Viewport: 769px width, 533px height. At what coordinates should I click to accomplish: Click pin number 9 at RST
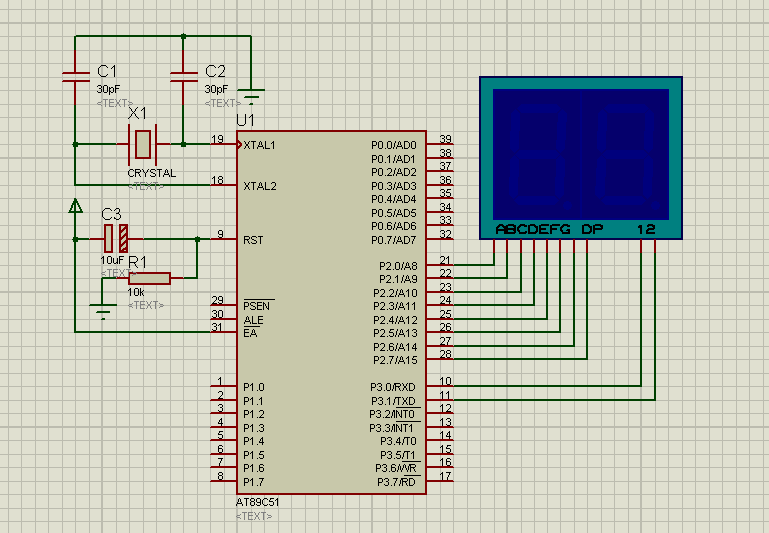[x=221, y=234]
